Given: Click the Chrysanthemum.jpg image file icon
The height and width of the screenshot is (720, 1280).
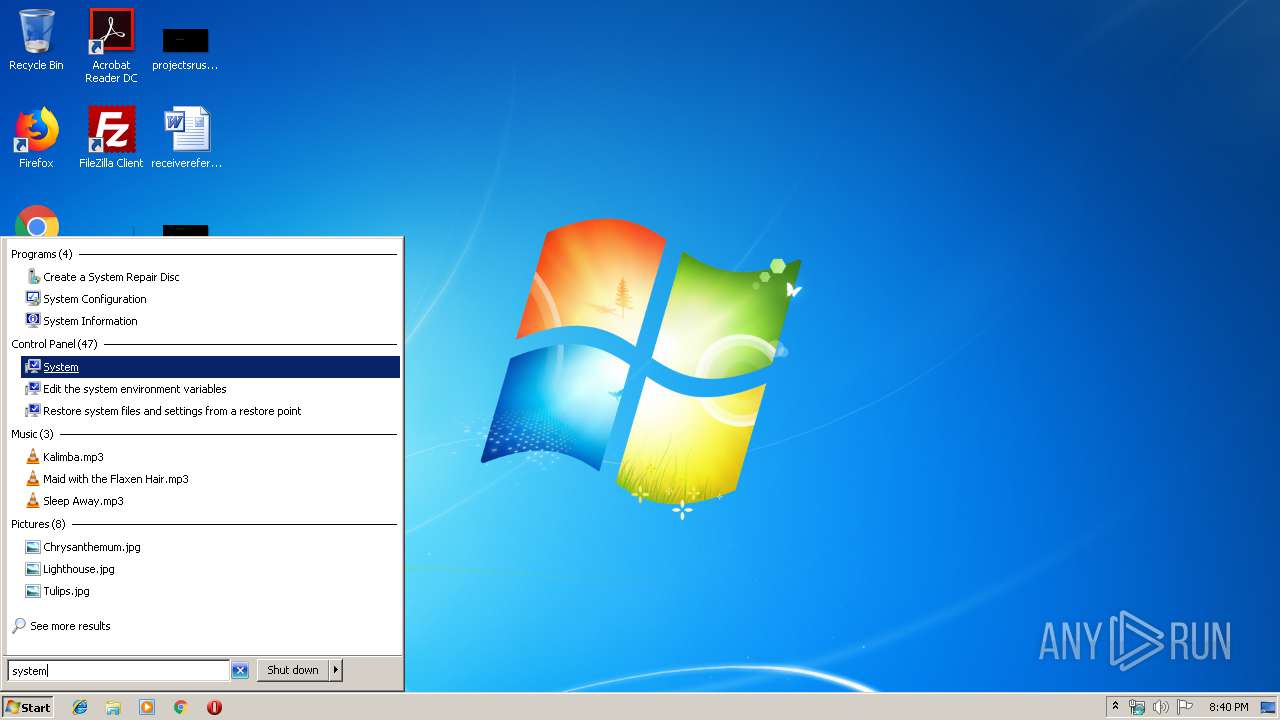Looking at the screenshot, I should 33,547.
